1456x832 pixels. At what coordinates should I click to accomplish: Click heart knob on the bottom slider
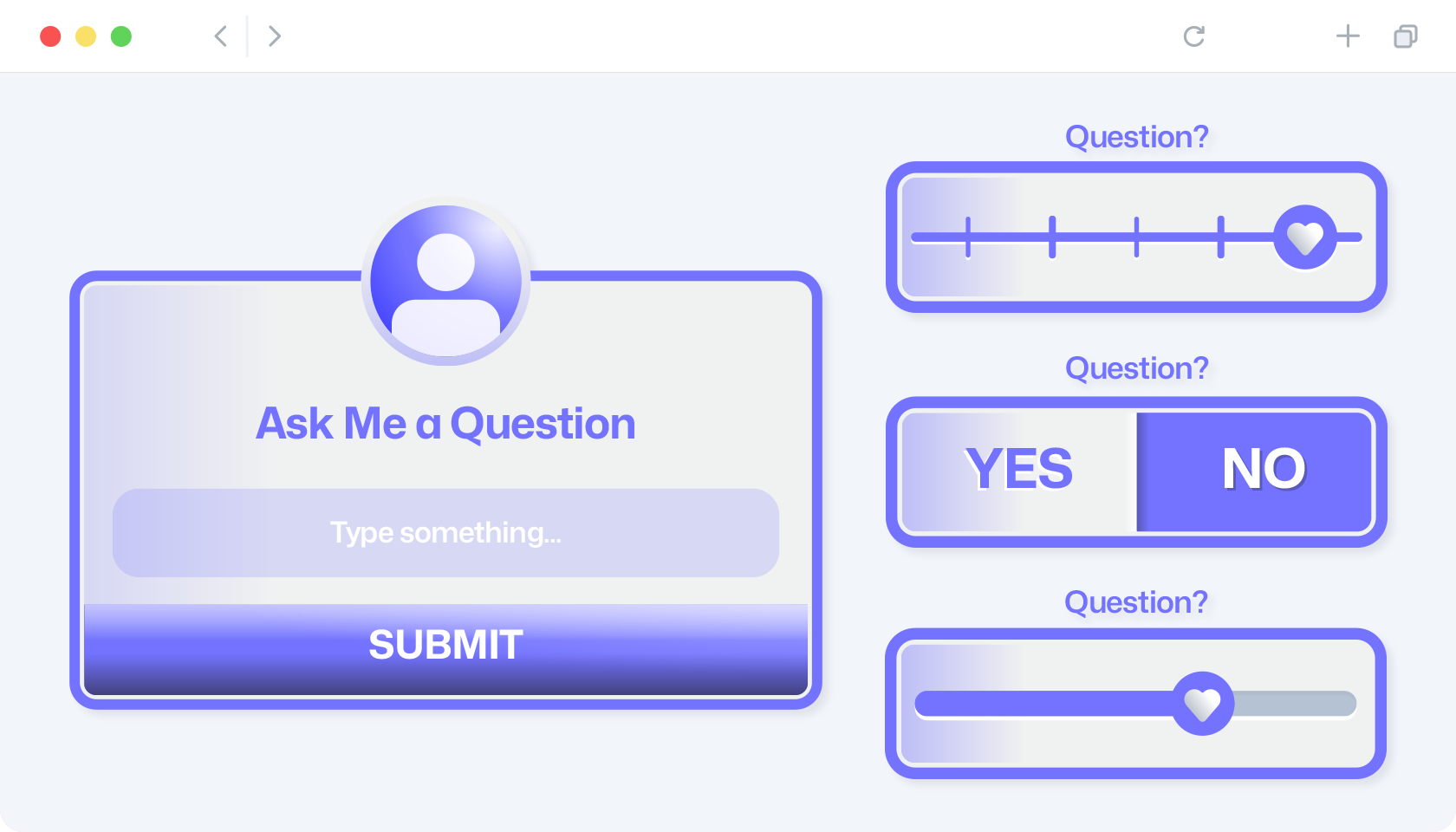1203,704
